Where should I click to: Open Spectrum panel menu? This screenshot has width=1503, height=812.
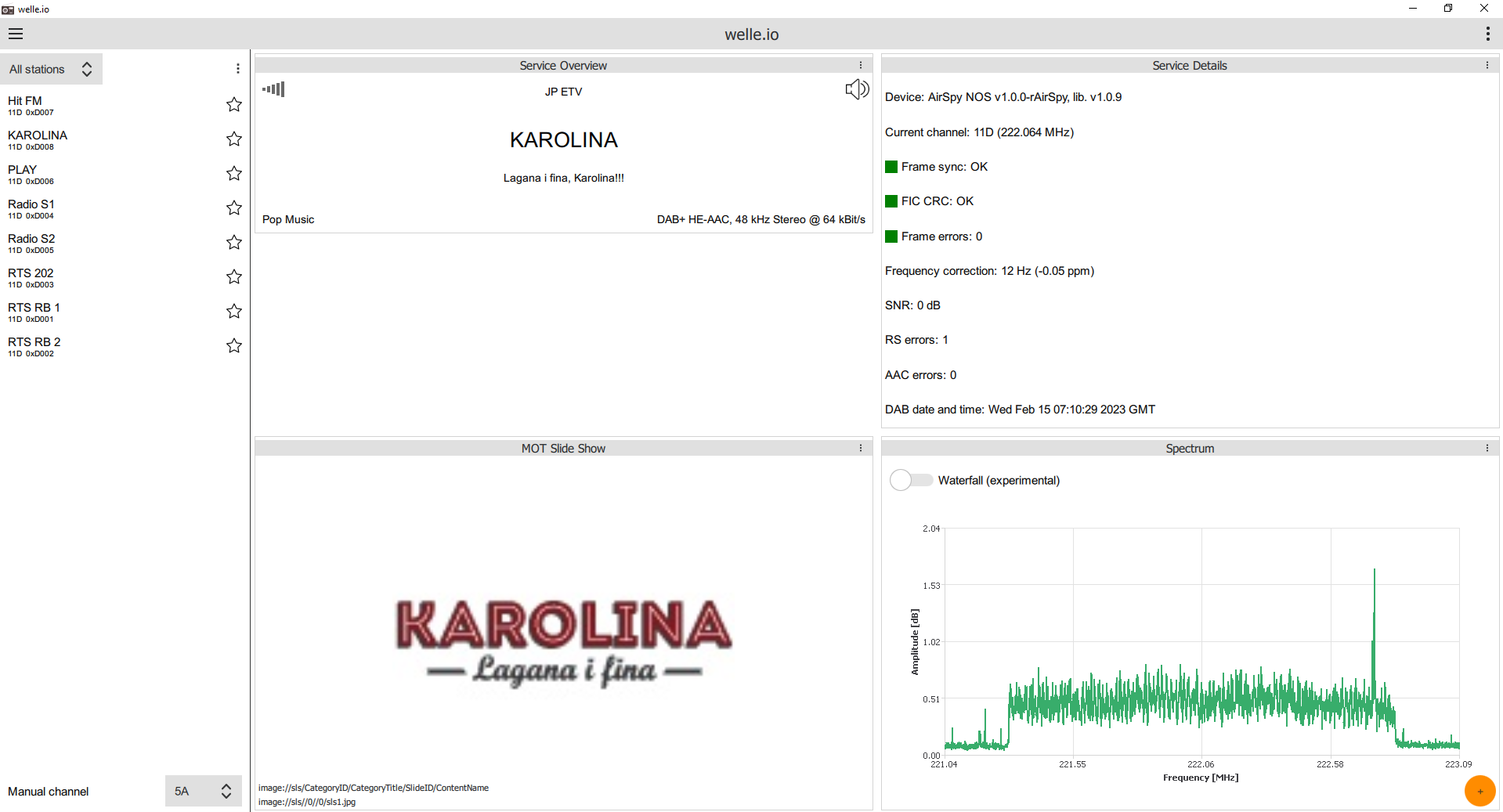(x=1487, y=449)
